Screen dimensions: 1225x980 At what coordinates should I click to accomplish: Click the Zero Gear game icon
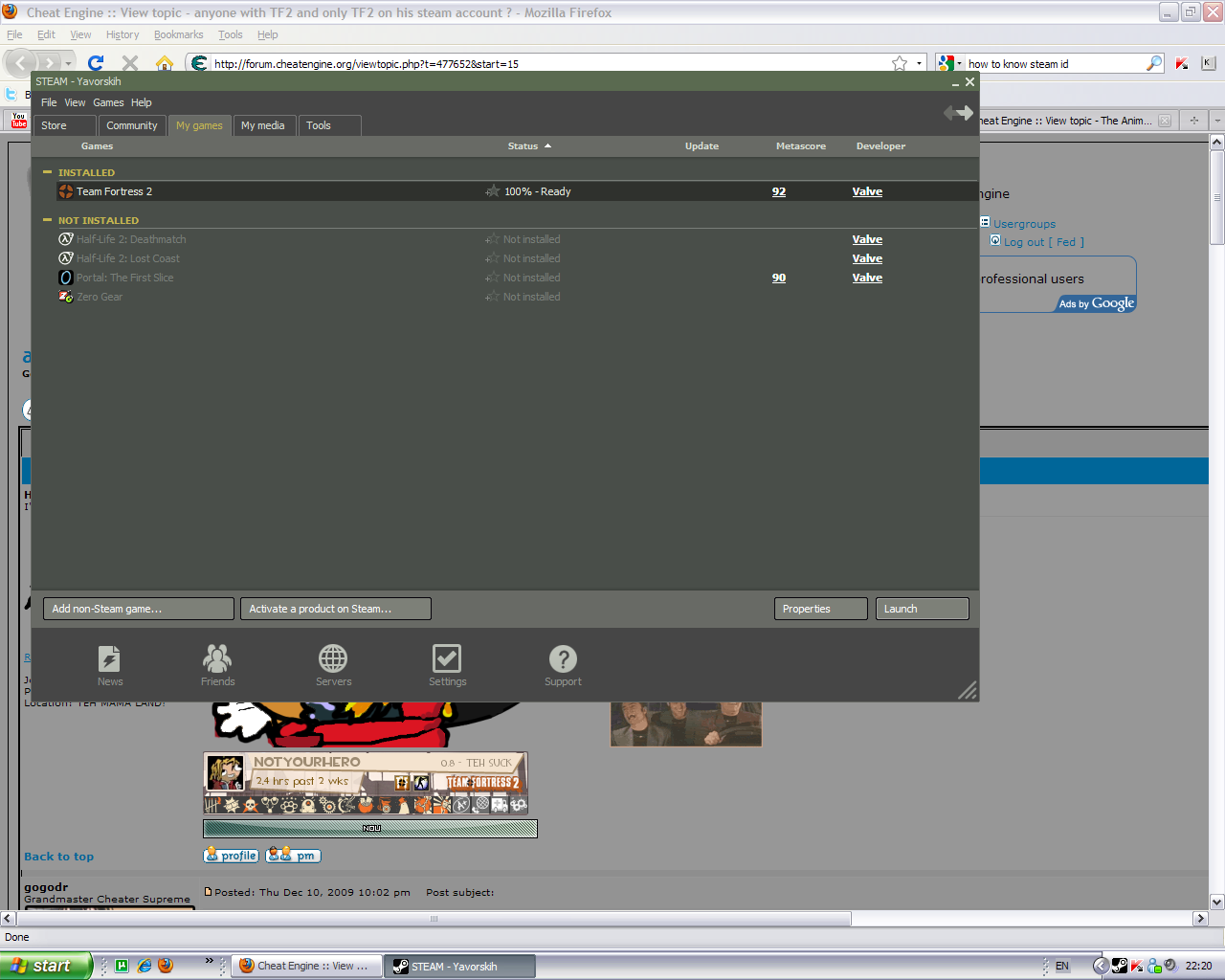click(66, 297)
